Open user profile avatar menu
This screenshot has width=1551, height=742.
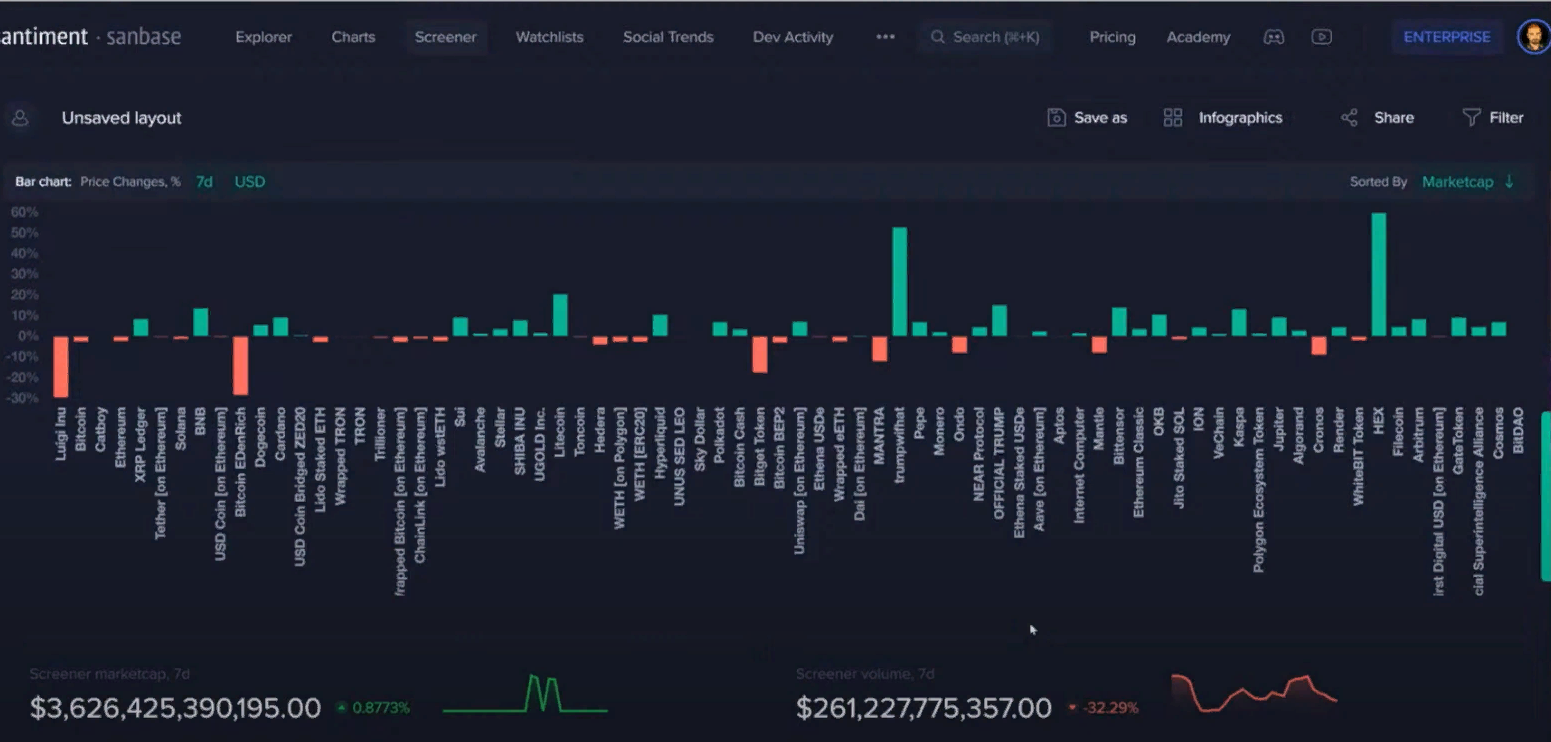pos(1533,37)
